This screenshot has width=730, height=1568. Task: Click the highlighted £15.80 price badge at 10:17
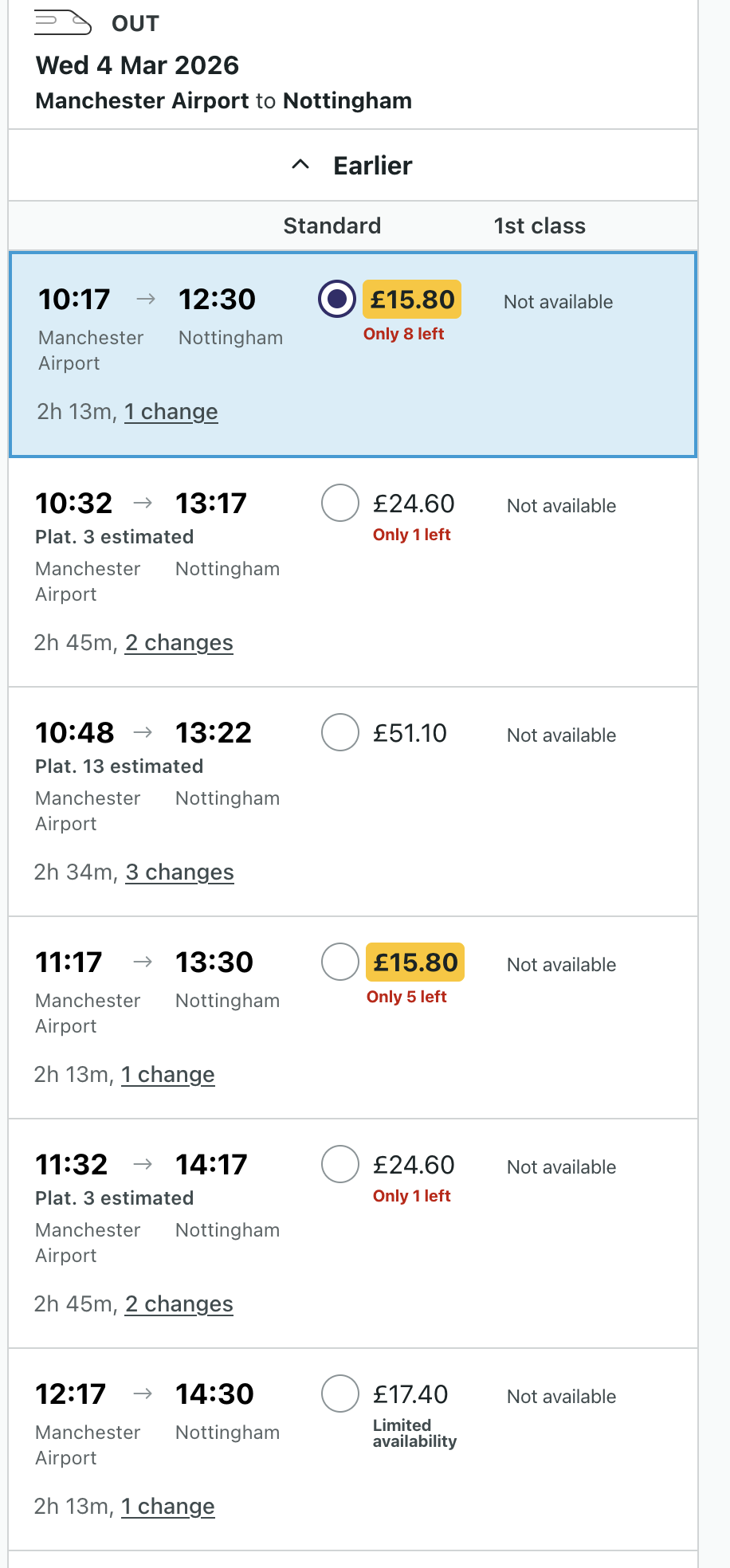tap(412, 300)
